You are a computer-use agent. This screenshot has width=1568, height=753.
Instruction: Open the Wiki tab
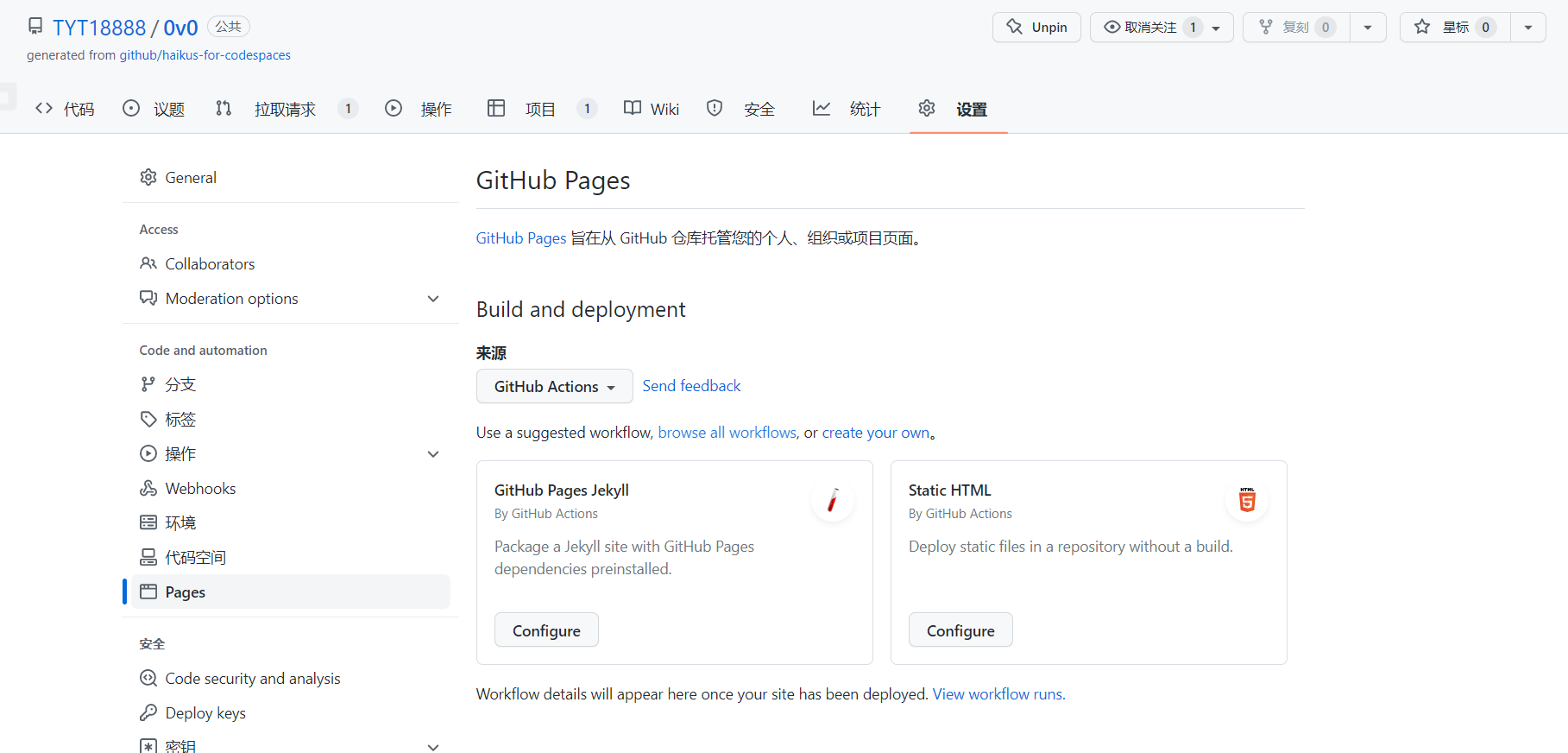(x=652, y=109)
